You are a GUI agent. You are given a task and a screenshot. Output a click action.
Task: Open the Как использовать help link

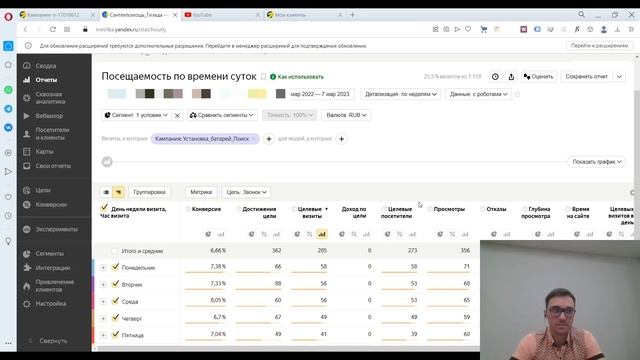(297, 77)
